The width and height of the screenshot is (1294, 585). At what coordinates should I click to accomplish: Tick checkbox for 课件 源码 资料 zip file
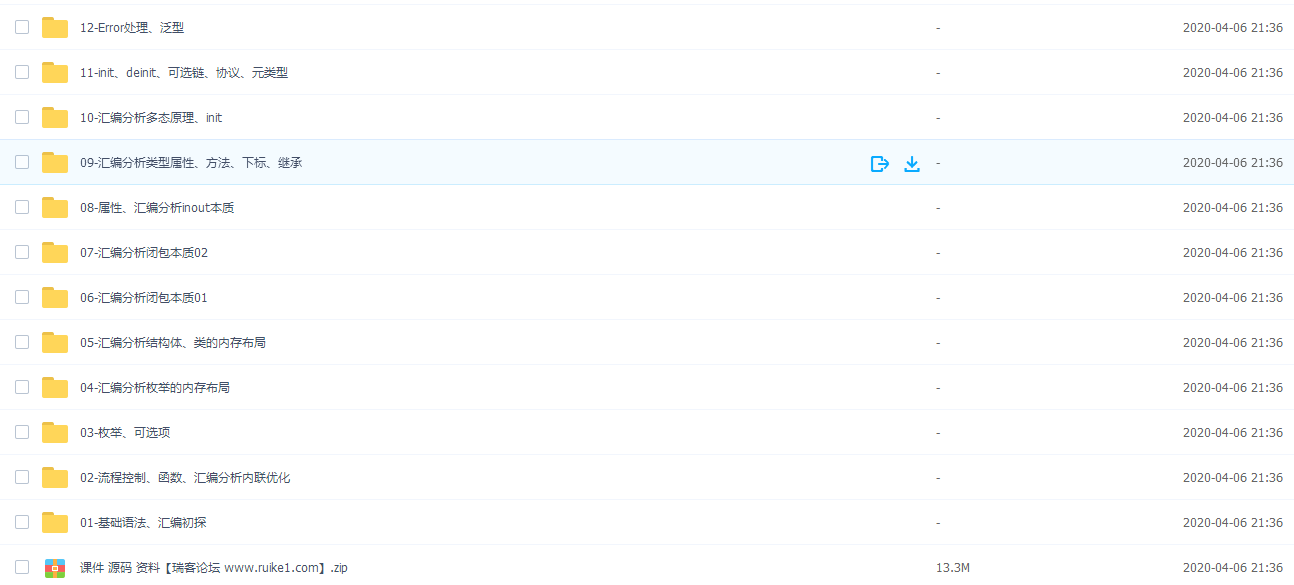[22, 567]
